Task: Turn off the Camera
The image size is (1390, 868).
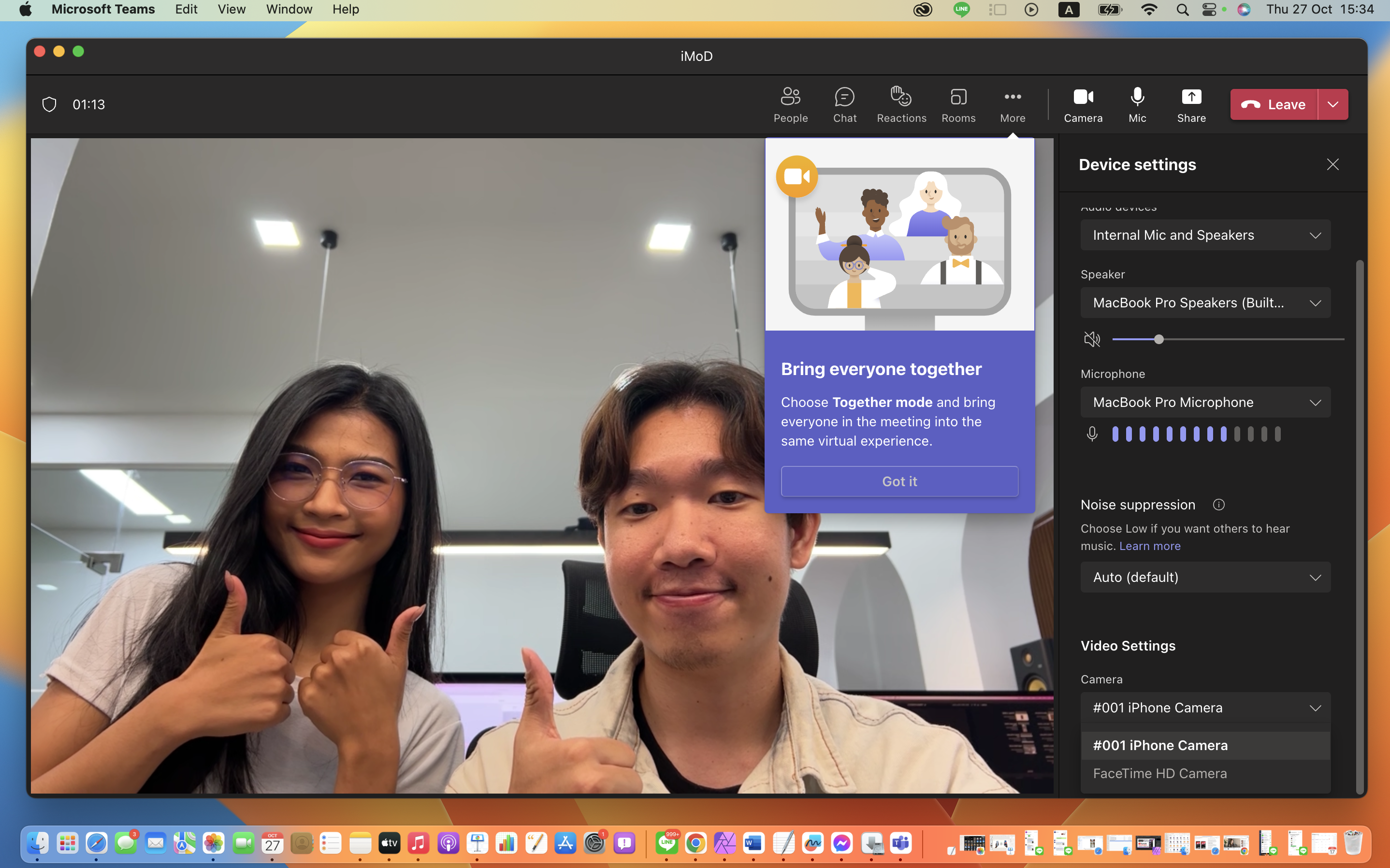Action: [x=1083, y=104]
